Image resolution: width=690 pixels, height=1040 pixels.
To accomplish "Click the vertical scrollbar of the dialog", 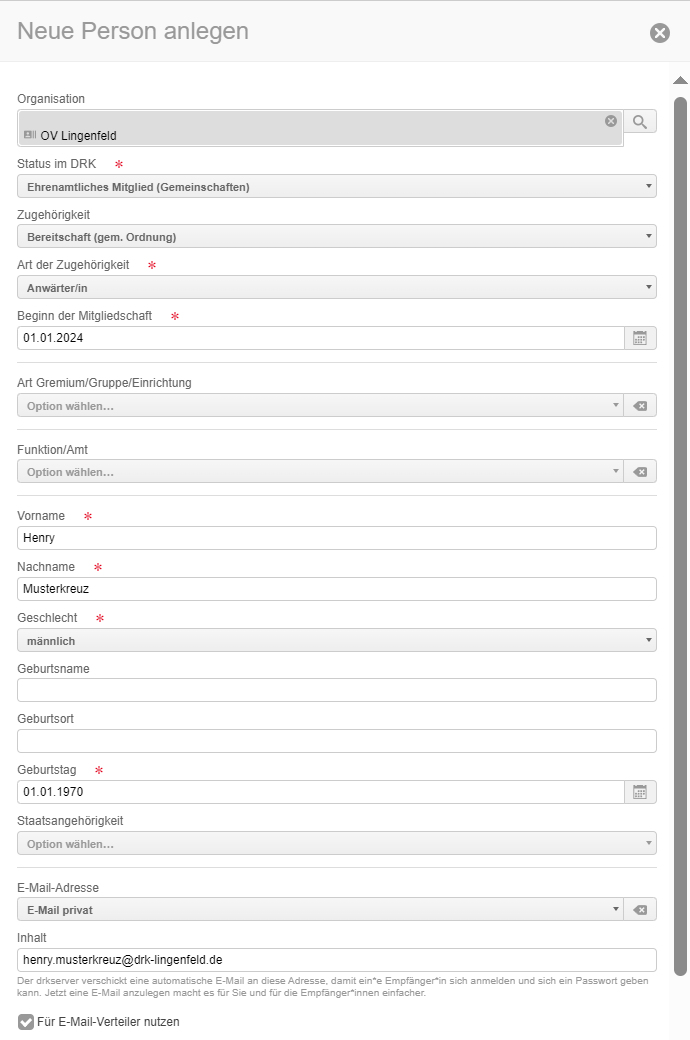I will [x=681, y=500].
